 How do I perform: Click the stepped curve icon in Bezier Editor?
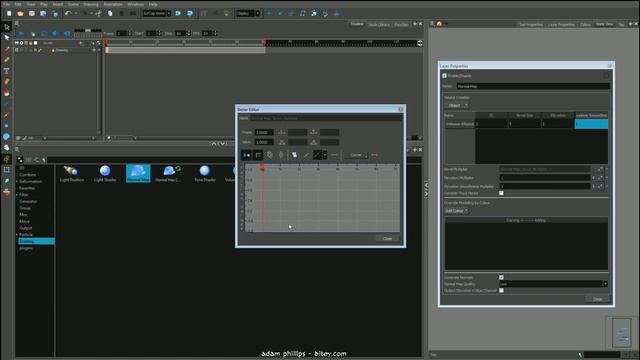(258, 155)
